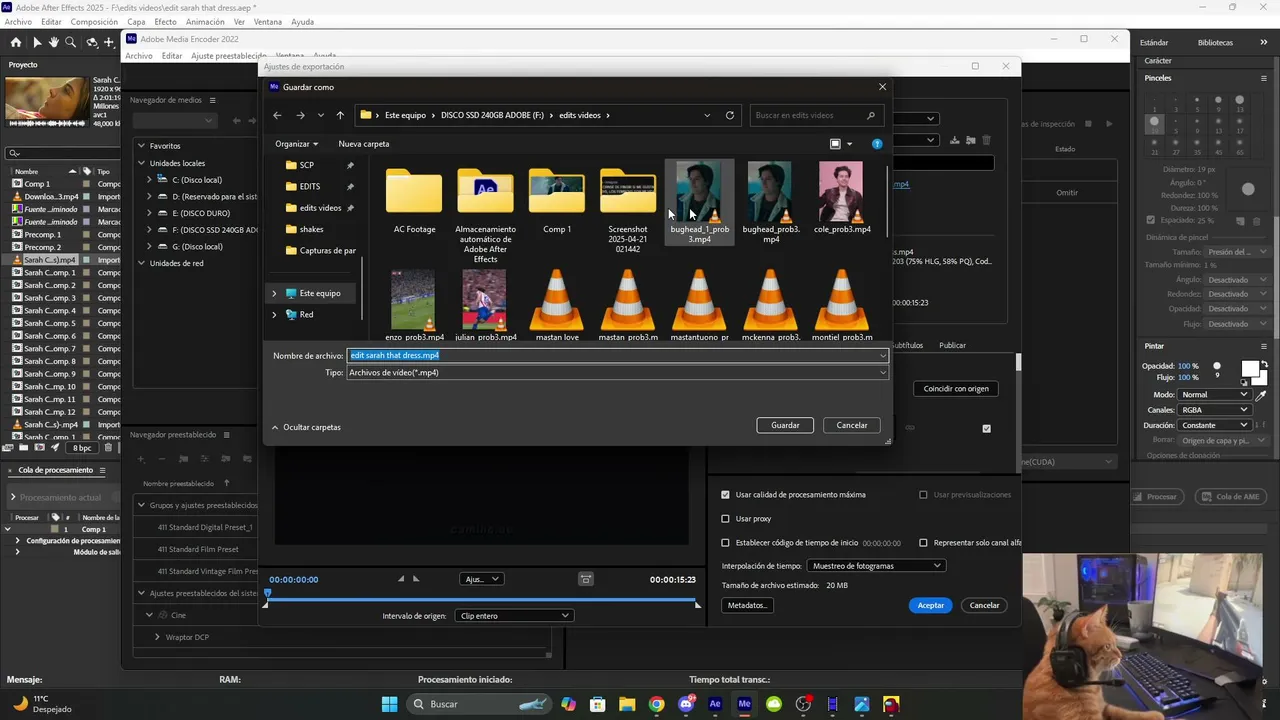Image resolution: width=1280 pixels, height=720 pixels.
Task: Open the AC Footage folder
Action: pyautogui.click(x=414, y=202)
